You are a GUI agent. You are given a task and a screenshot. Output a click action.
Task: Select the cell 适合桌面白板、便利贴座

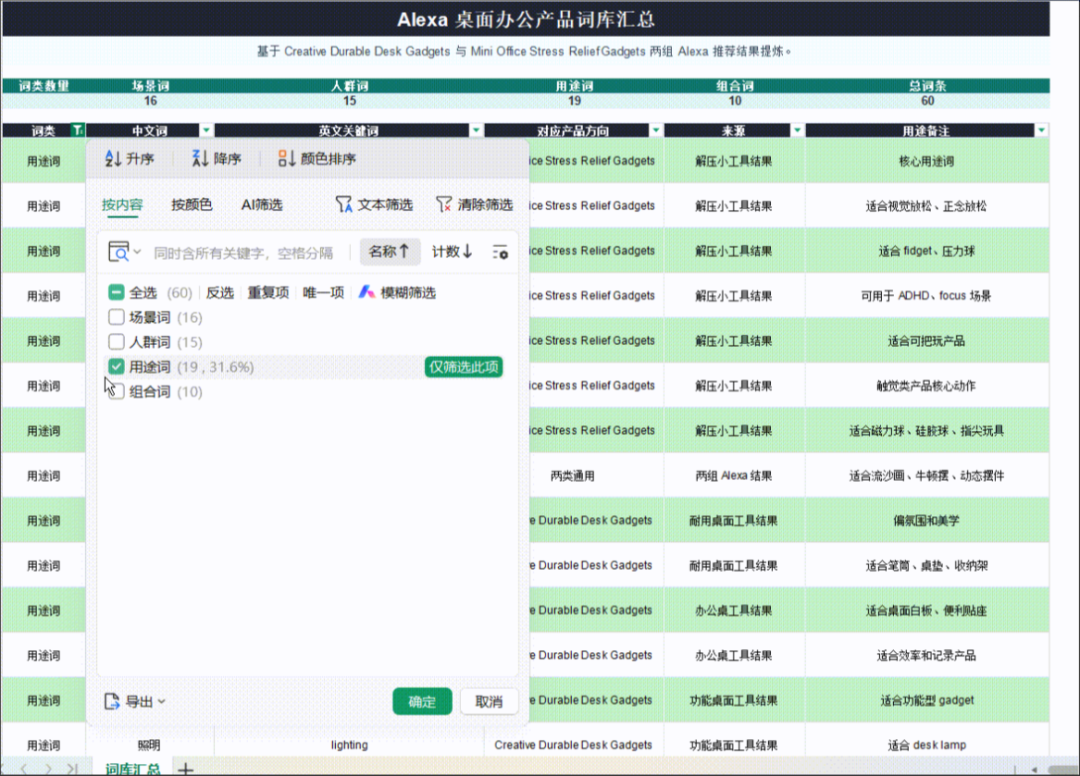[x=926, y=611]
